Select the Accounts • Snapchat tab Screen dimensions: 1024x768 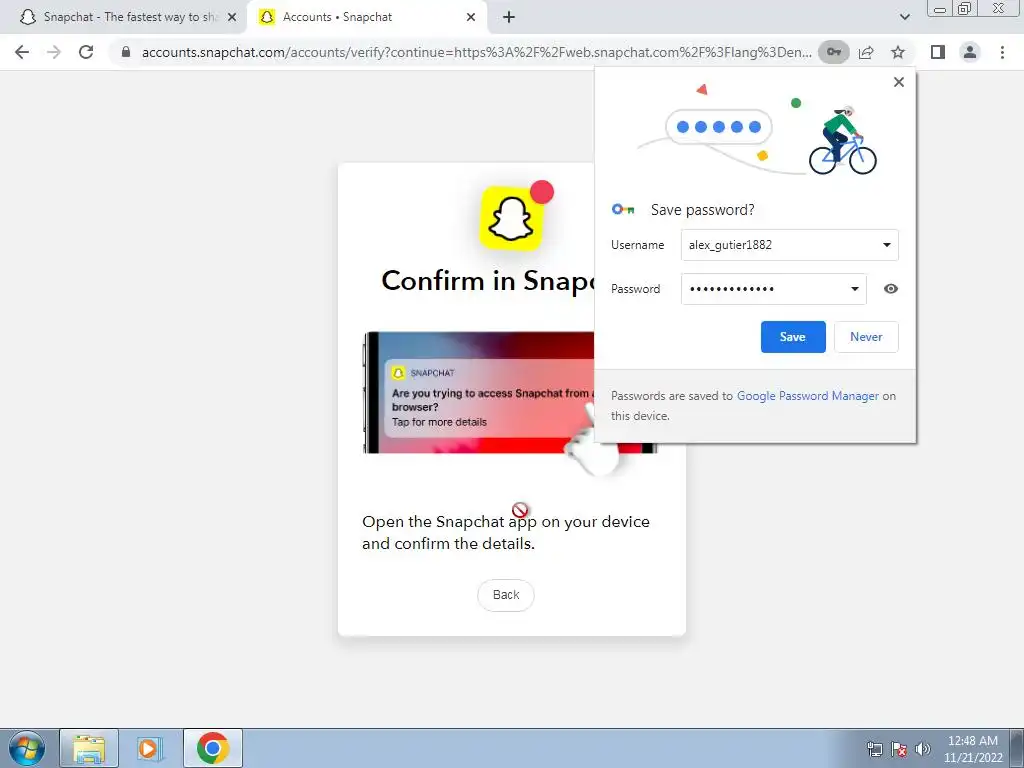point(368,18)
